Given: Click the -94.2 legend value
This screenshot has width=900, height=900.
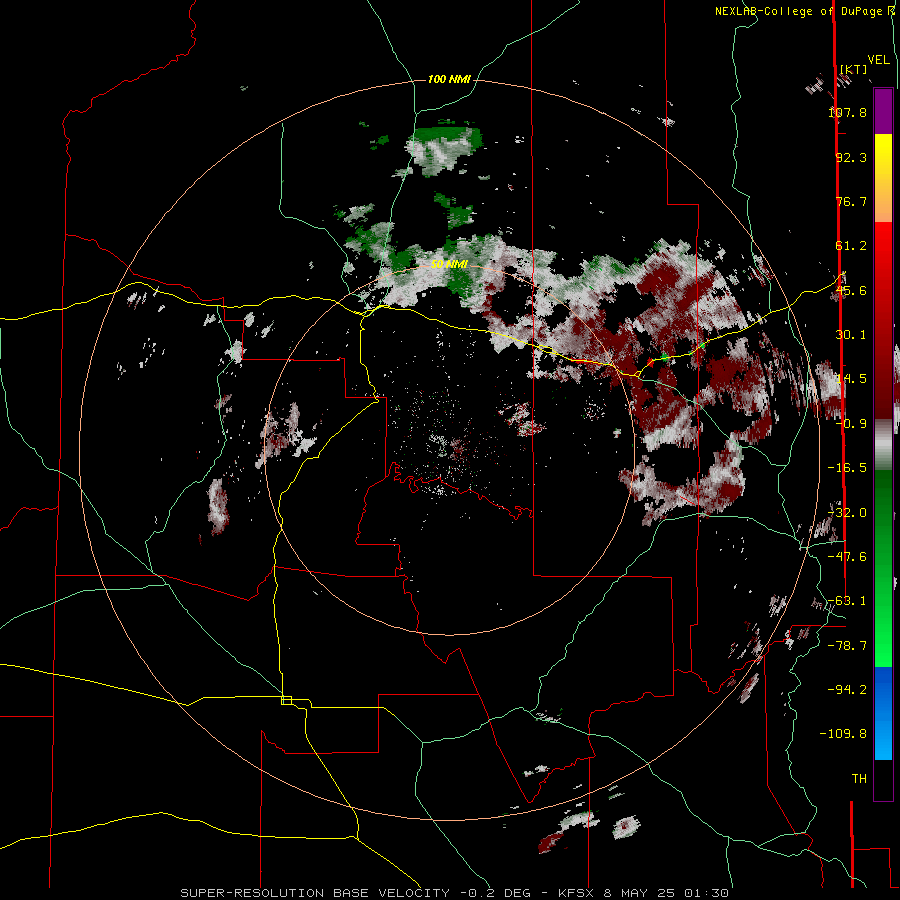Looking at the screenshot, I should coord(847,689).
